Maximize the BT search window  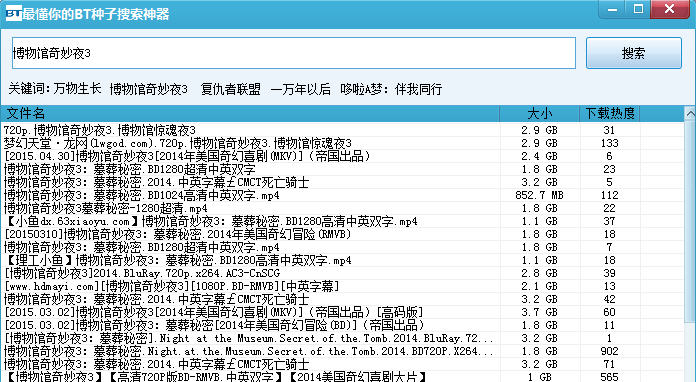coord(638,9)
